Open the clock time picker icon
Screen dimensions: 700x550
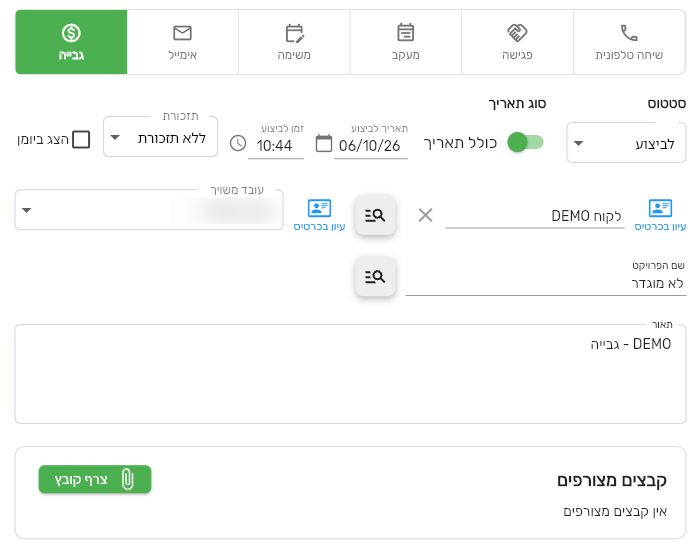(x=238, y=144)
